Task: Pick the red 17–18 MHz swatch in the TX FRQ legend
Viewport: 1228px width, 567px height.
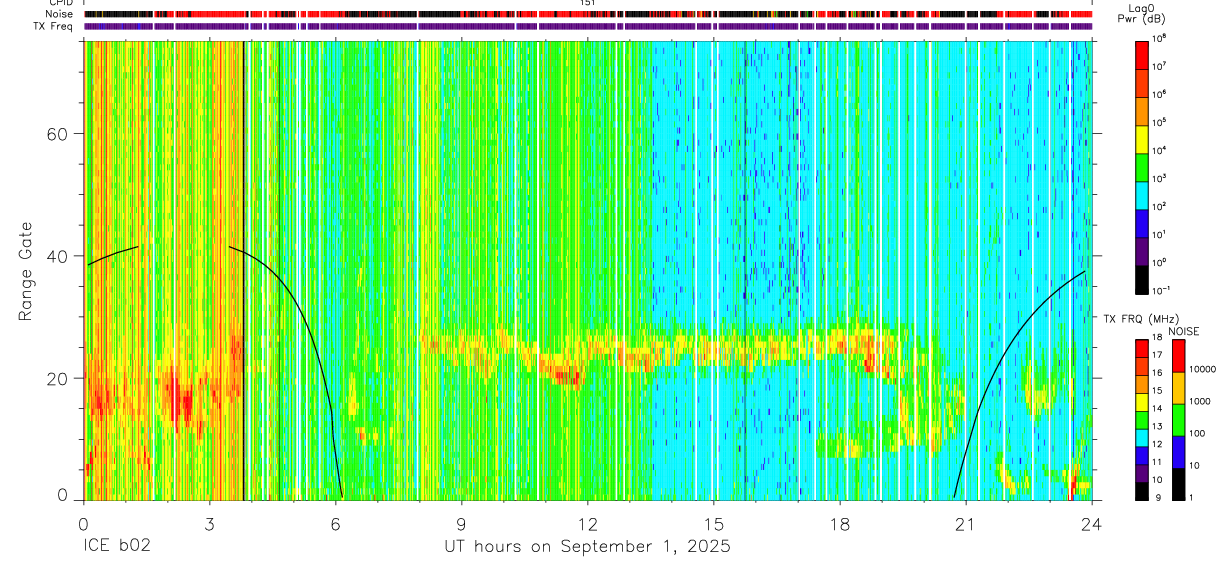Action: click(x=1142, y=349)
